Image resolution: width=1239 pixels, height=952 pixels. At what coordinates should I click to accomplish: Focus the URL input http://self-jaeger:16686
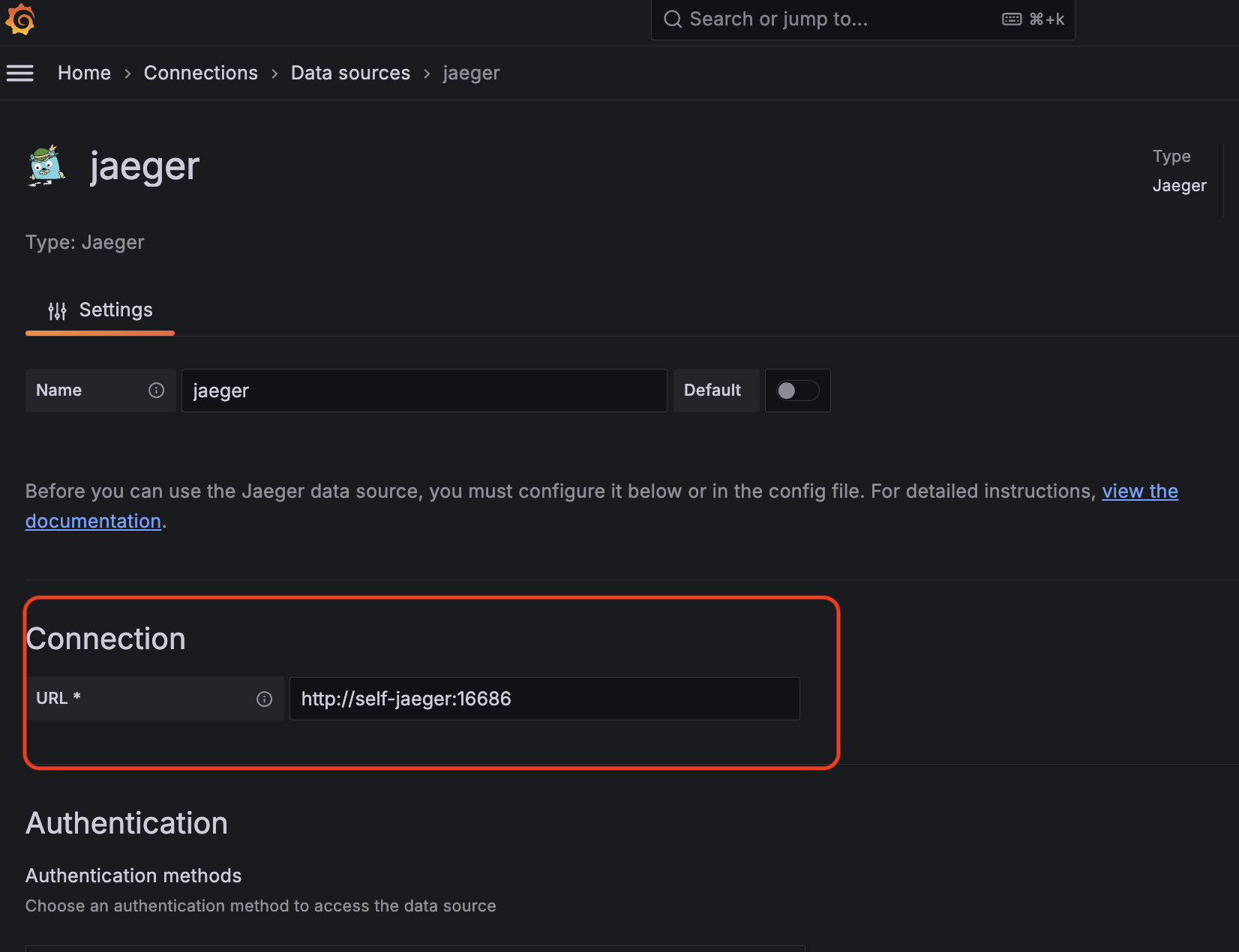(x=544, y=699)
